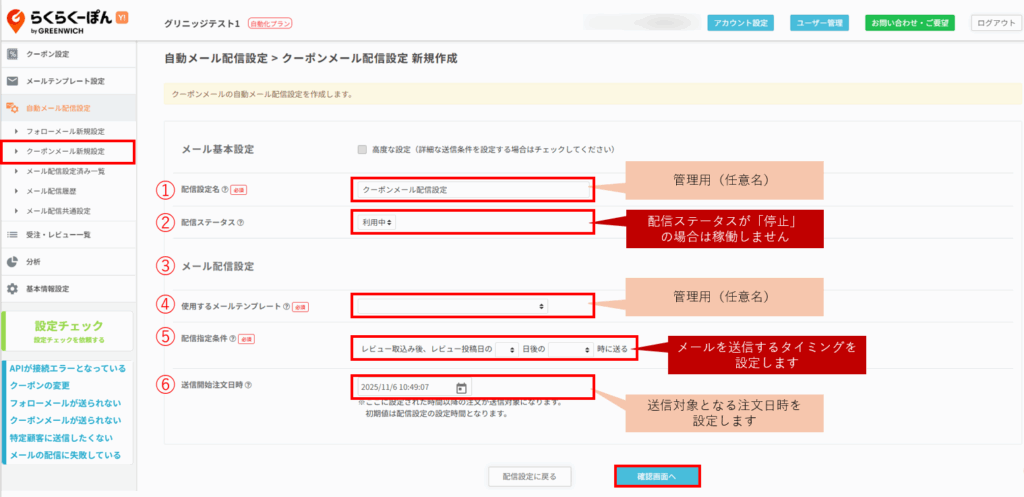Image resolution: width=1024 pixels, height=497 pixels.
Task: Click the 確認画面へ button
Action: [657, 476]
